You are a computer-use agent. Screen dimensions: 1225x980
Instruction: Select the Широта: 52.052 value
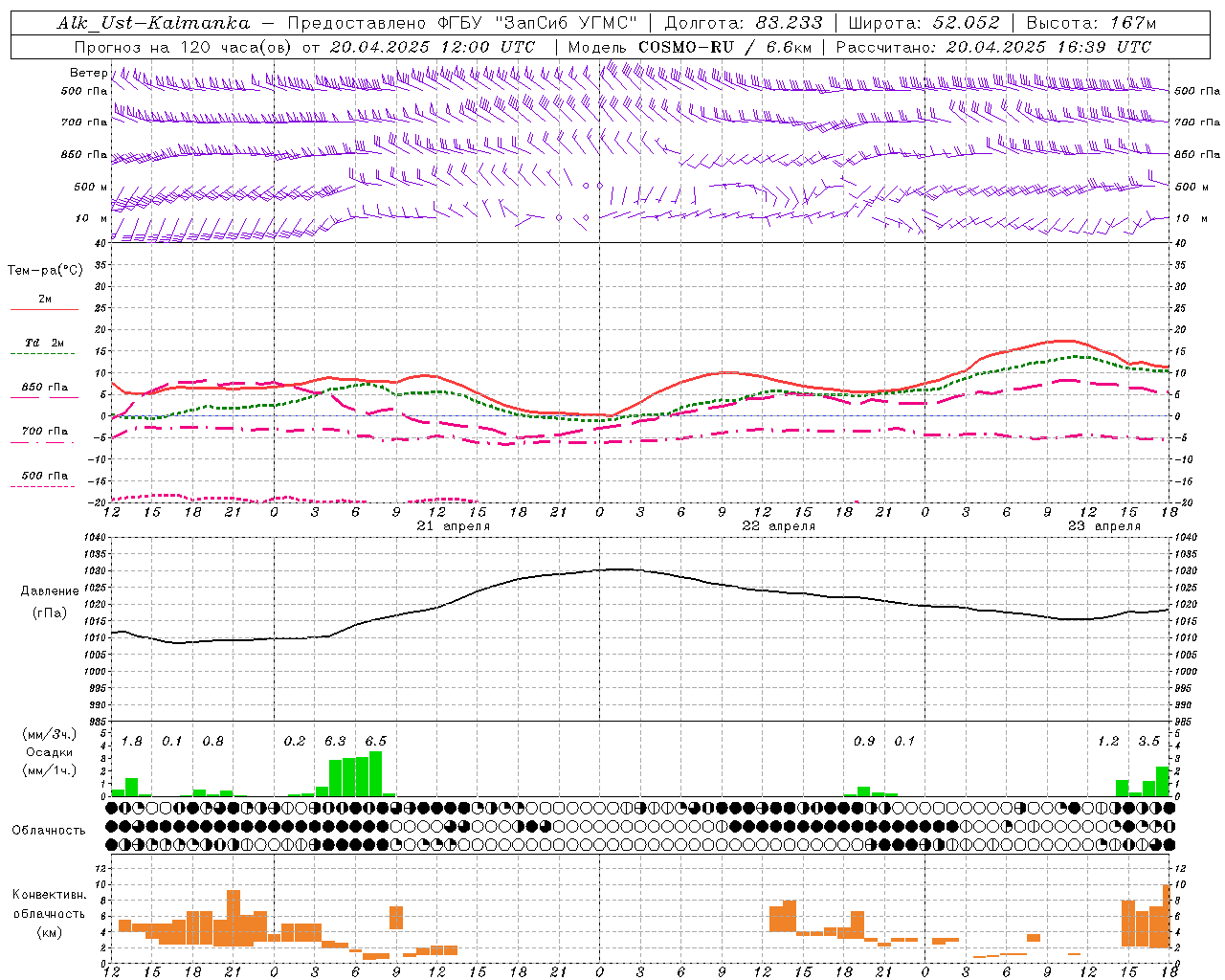[924, 23]
